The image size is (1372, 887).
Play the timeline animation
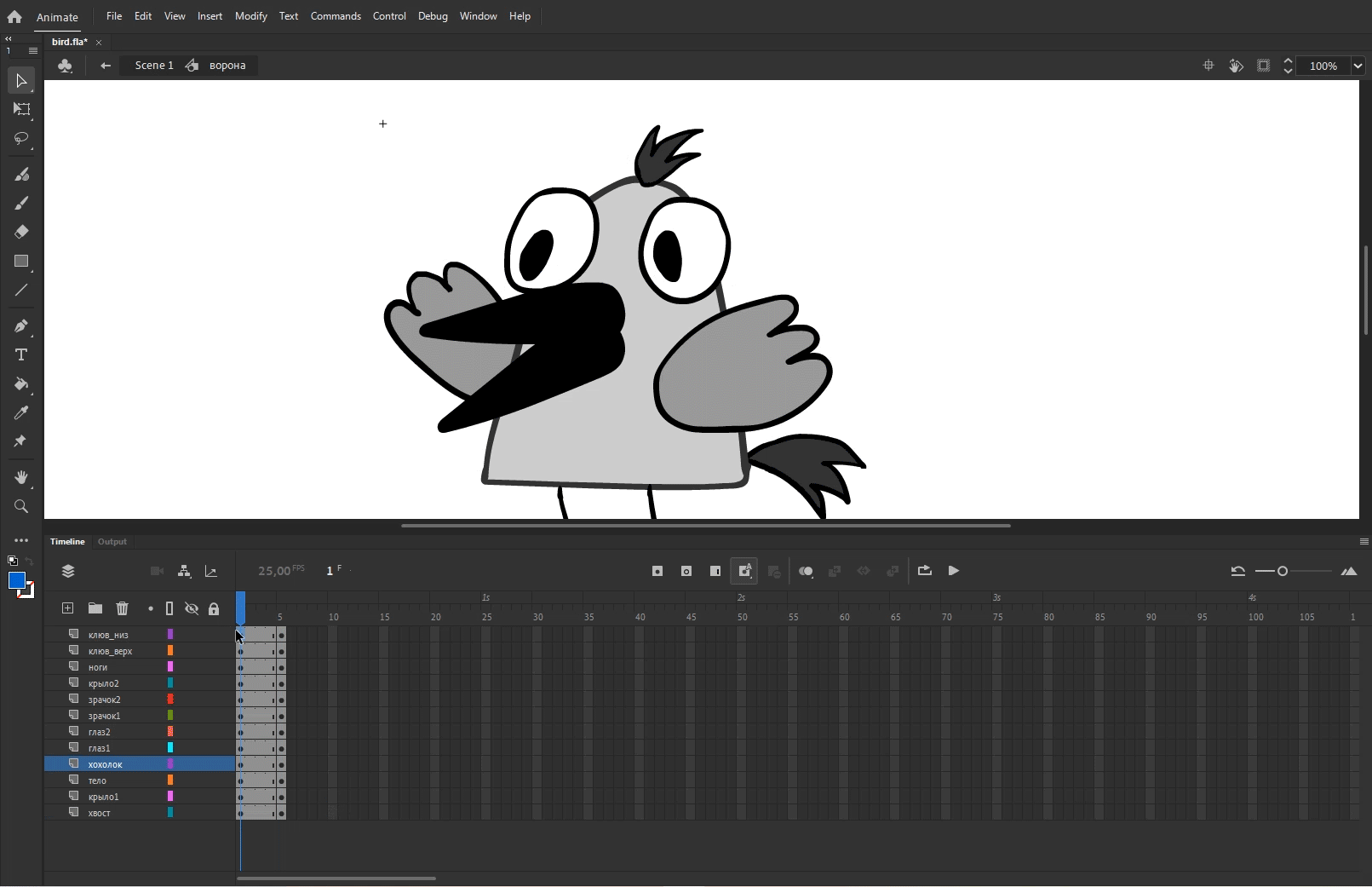[954, 571]
